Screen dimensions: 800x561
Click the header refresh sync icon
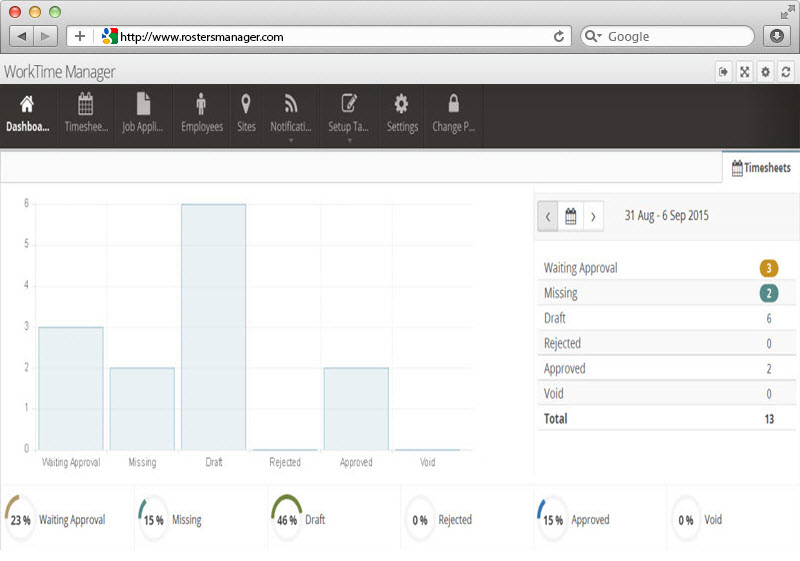pyautogui.click(x=786, y=72)
